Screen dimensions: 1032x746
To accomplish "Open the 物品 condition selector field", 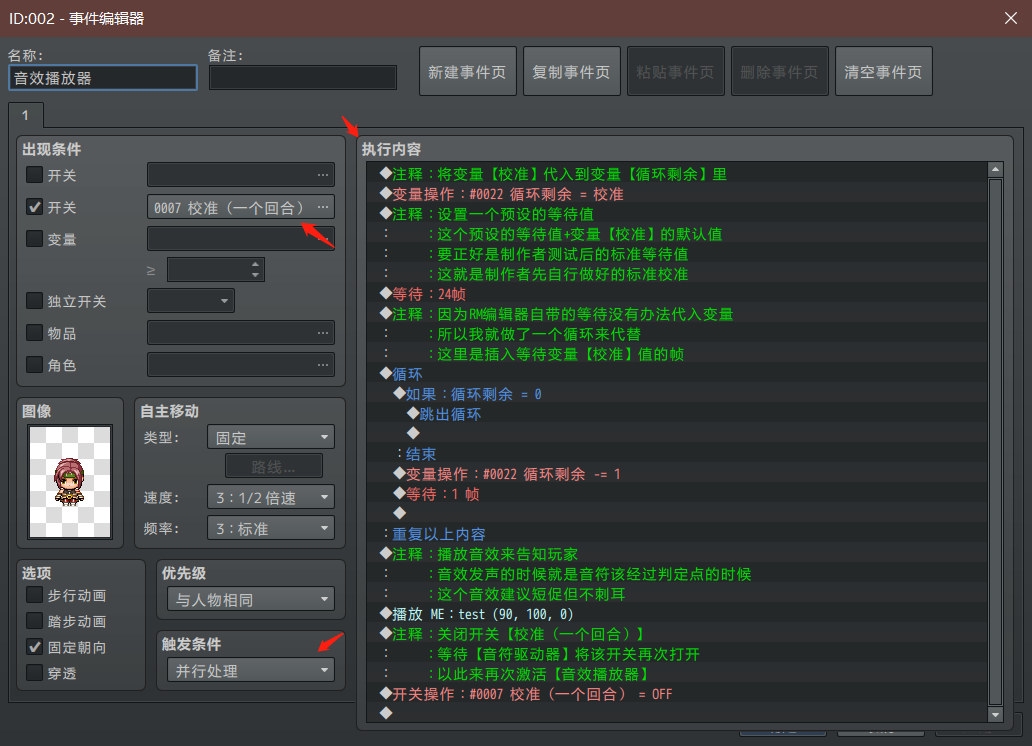I will pyautogui.click(x=241, y=333).
